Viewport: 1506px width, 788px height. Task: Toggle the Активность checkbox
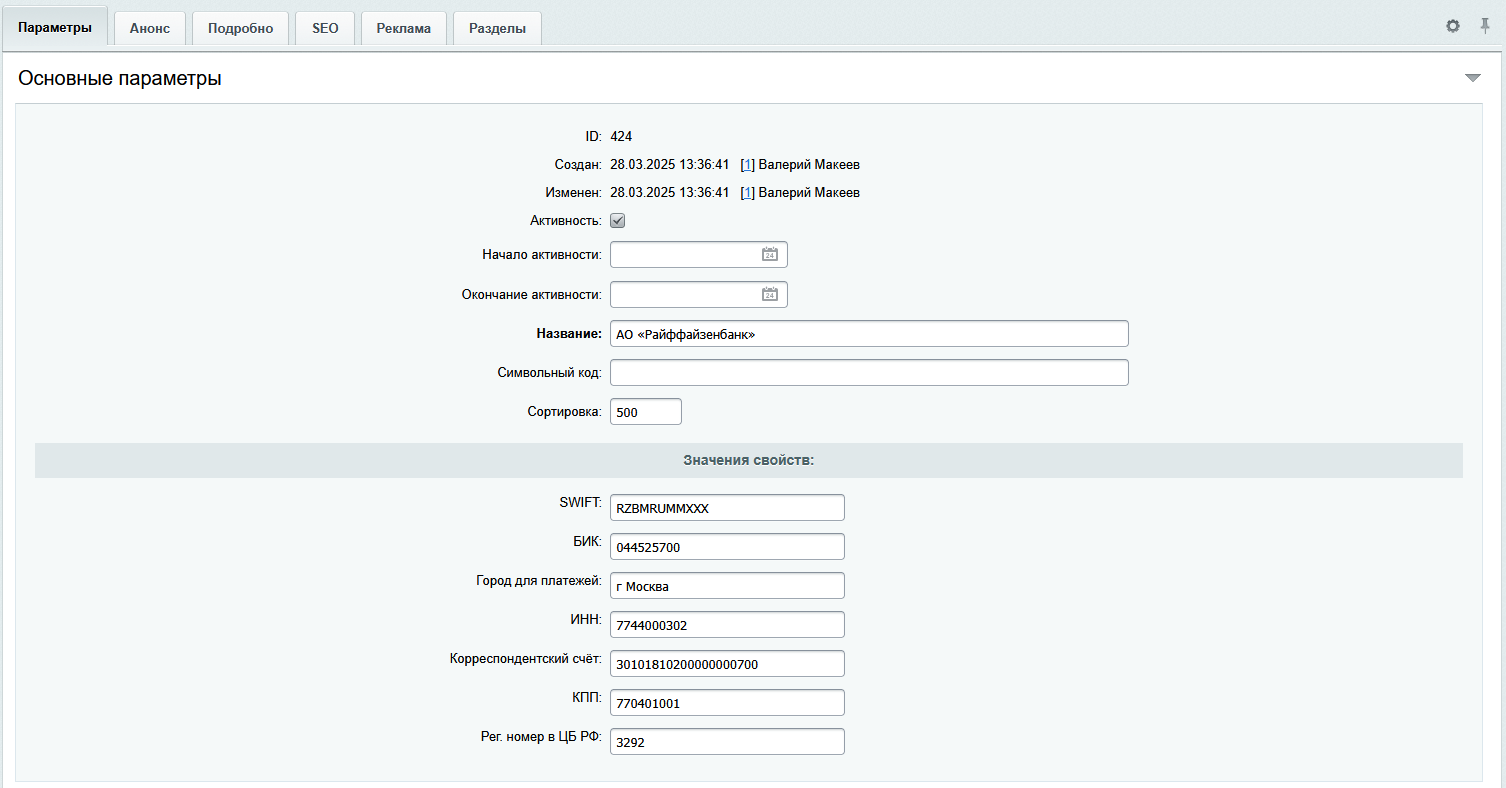[x=618, y=220]
